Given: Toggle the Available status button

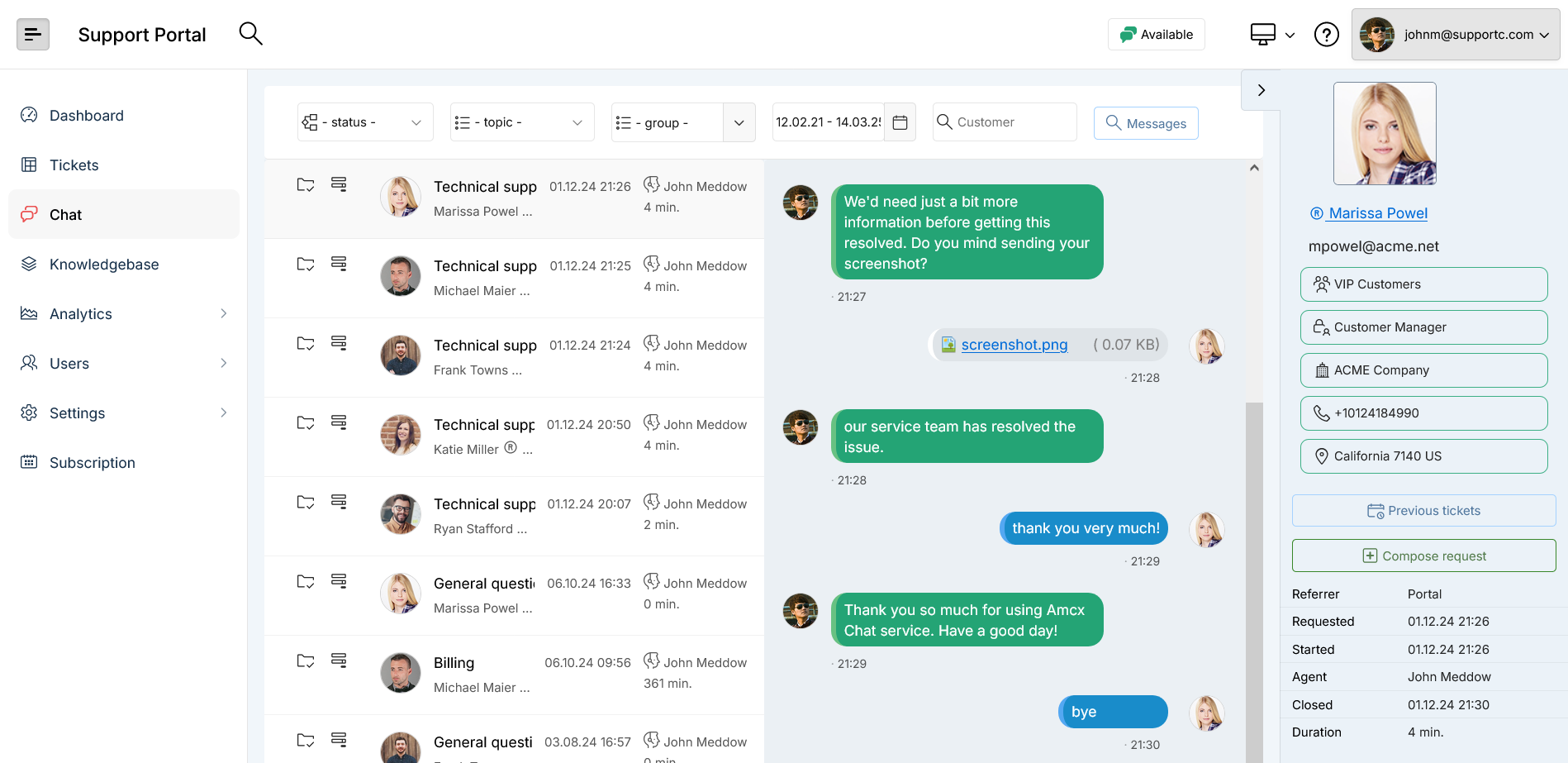Looking at the screenshot, I should [x=1156, y=35].
